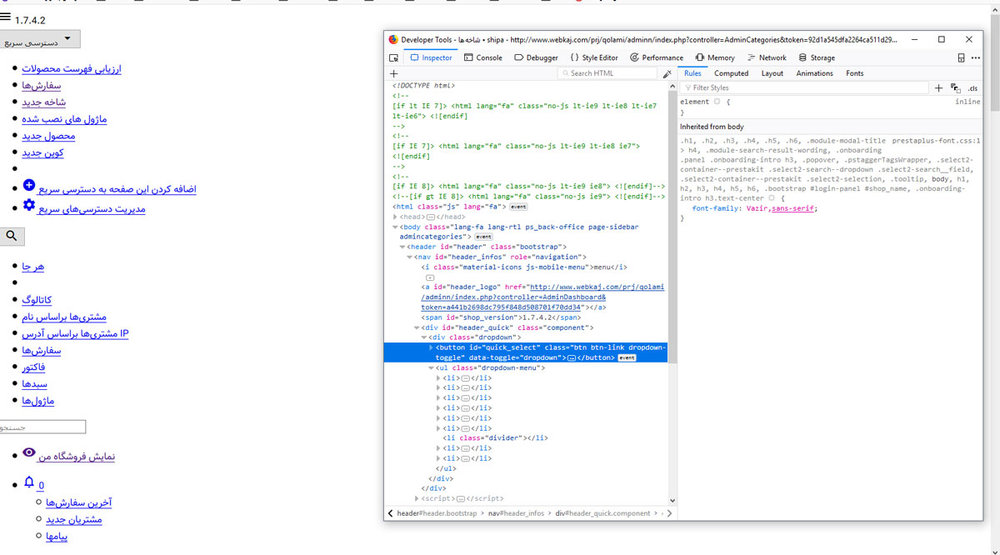This screenshot has height=555, width=1000.
Task: Switch to the Console tab
Action: coord(483,58)
